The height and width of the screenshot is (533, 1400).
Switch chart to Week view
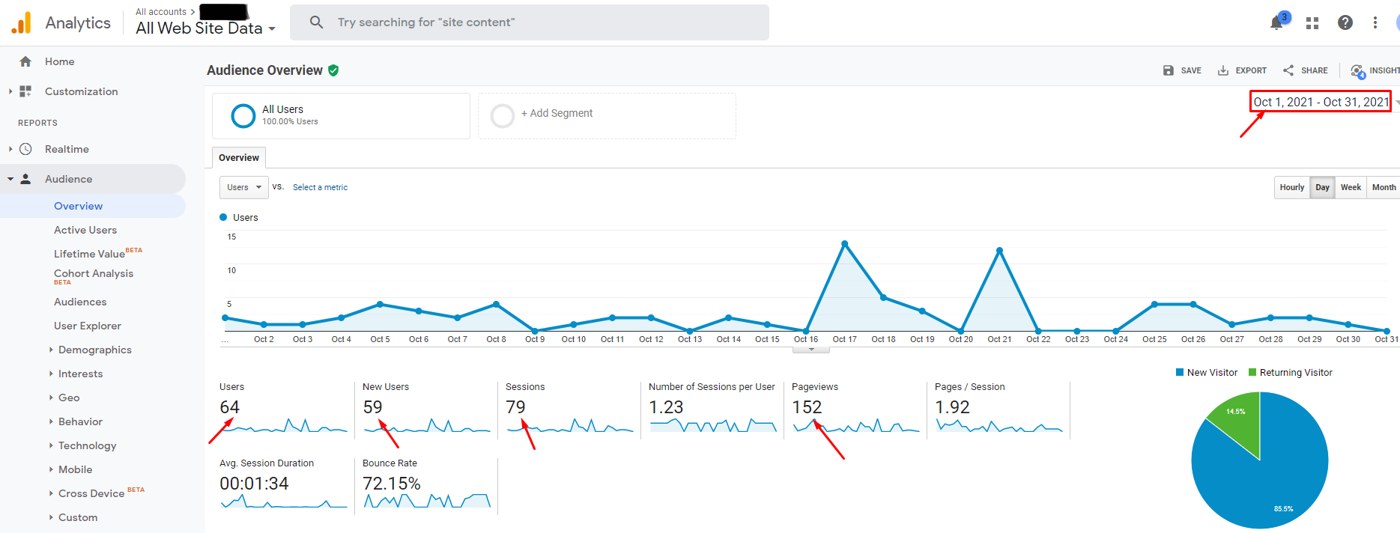pyautogui.click(x=1350, y=187)
